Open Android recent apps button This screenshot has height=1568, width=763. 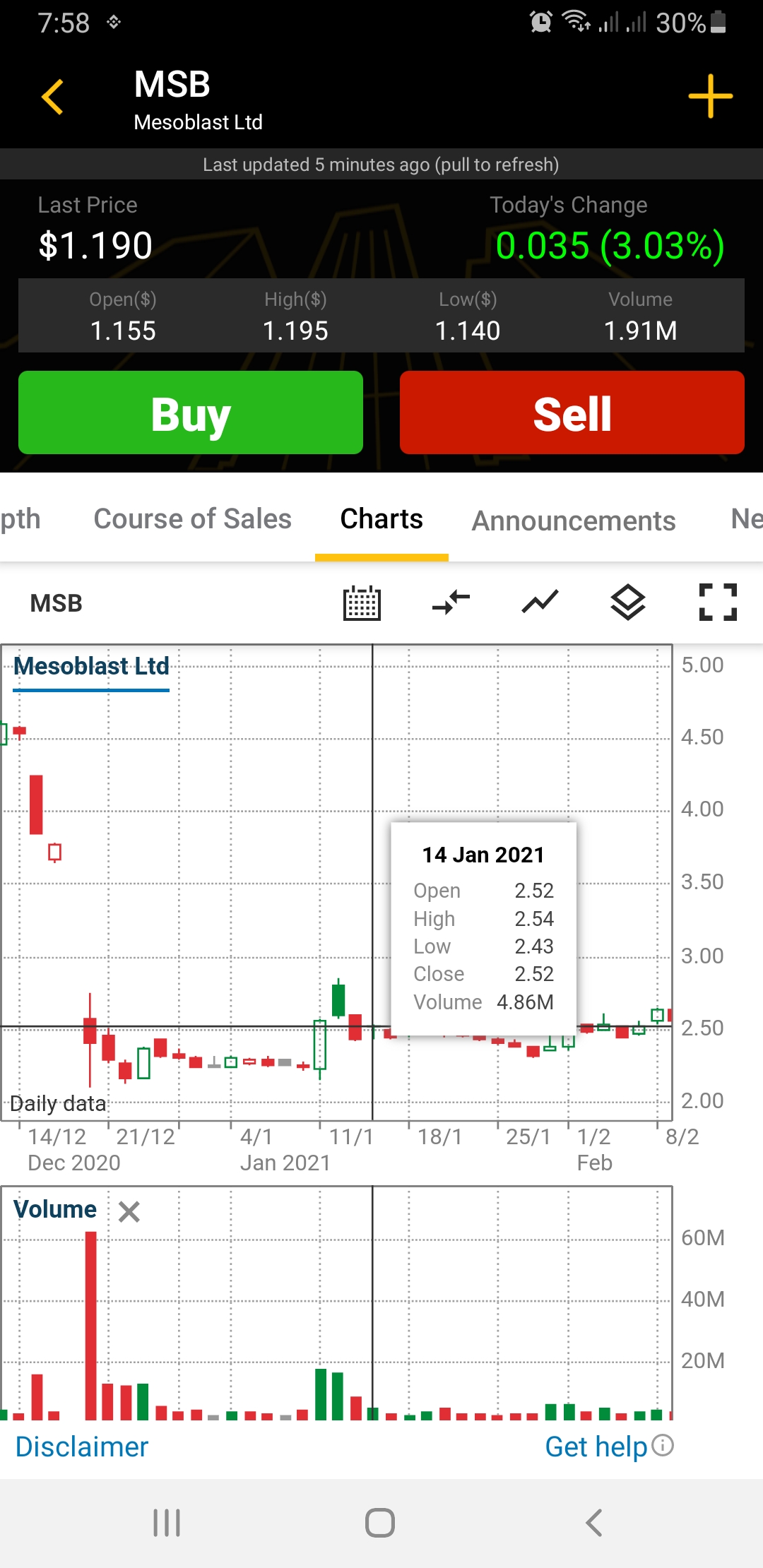pos(167,1523)
